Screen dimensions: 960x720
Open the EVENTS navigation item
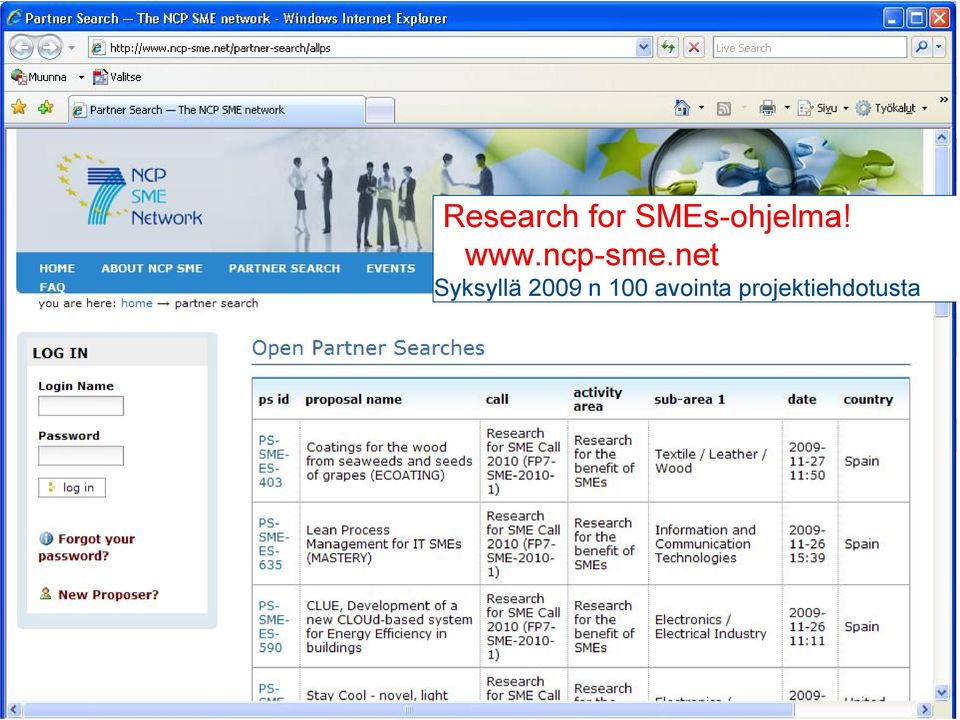(x=391, y=268)
